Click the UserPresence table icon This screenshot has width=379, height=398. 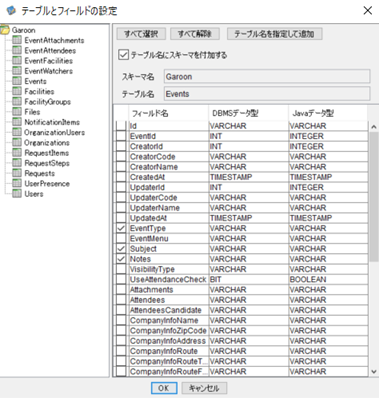click(17, 184)
